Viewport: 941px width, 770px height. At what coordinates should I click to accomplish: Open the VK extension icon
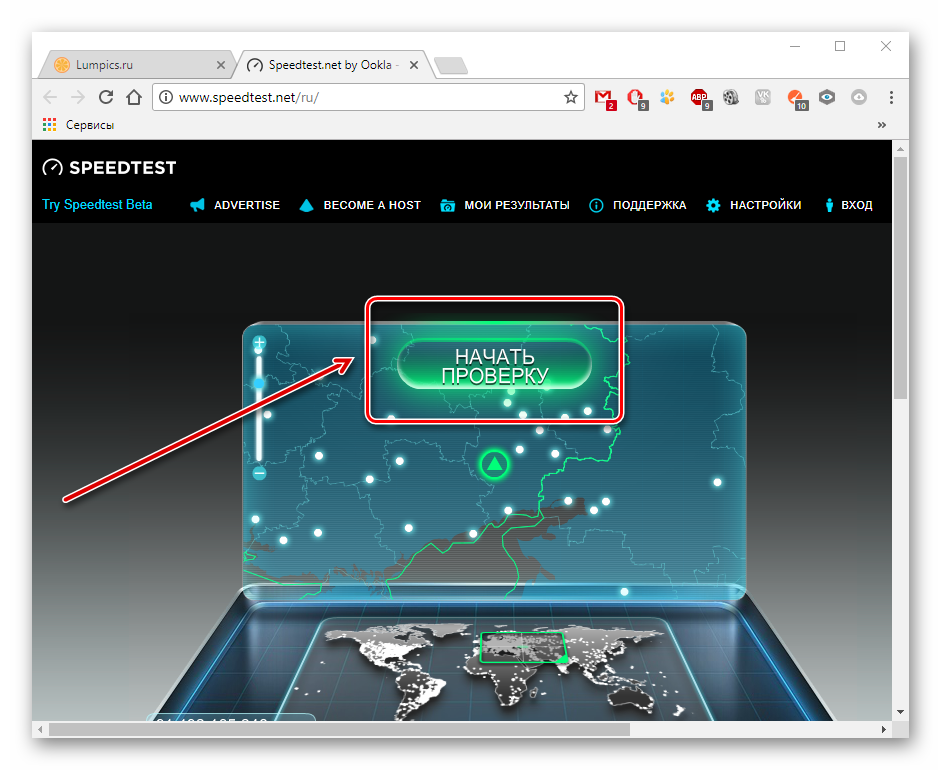coord(763,97)
